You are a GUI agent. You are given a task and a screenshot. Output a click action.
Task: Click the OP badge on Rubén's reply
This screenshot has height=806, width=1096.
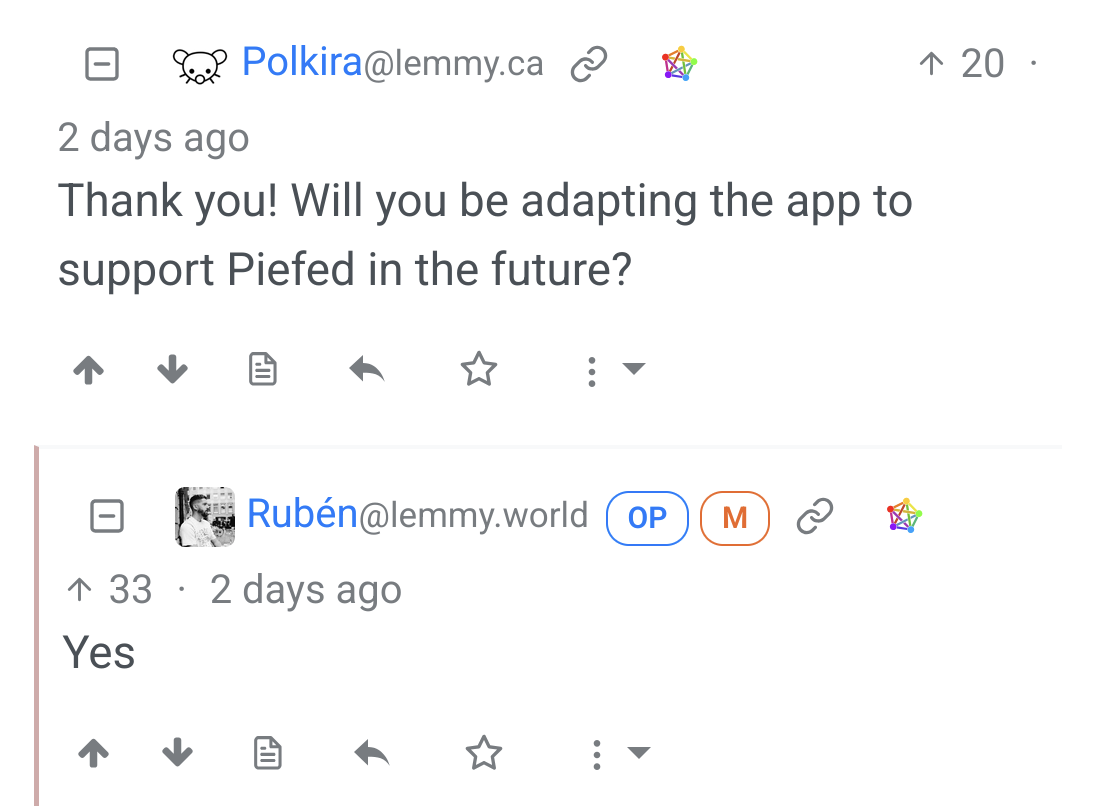pos(647,518)
